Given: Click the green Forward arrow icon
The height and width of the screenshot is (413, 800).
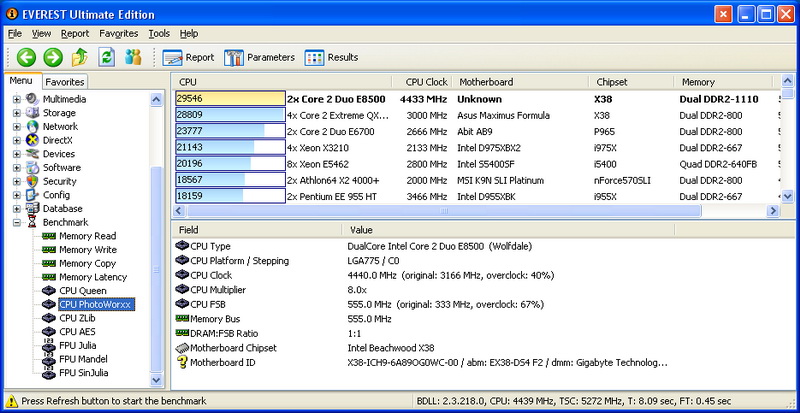Looking at the screenshot, I should (53, 57).
